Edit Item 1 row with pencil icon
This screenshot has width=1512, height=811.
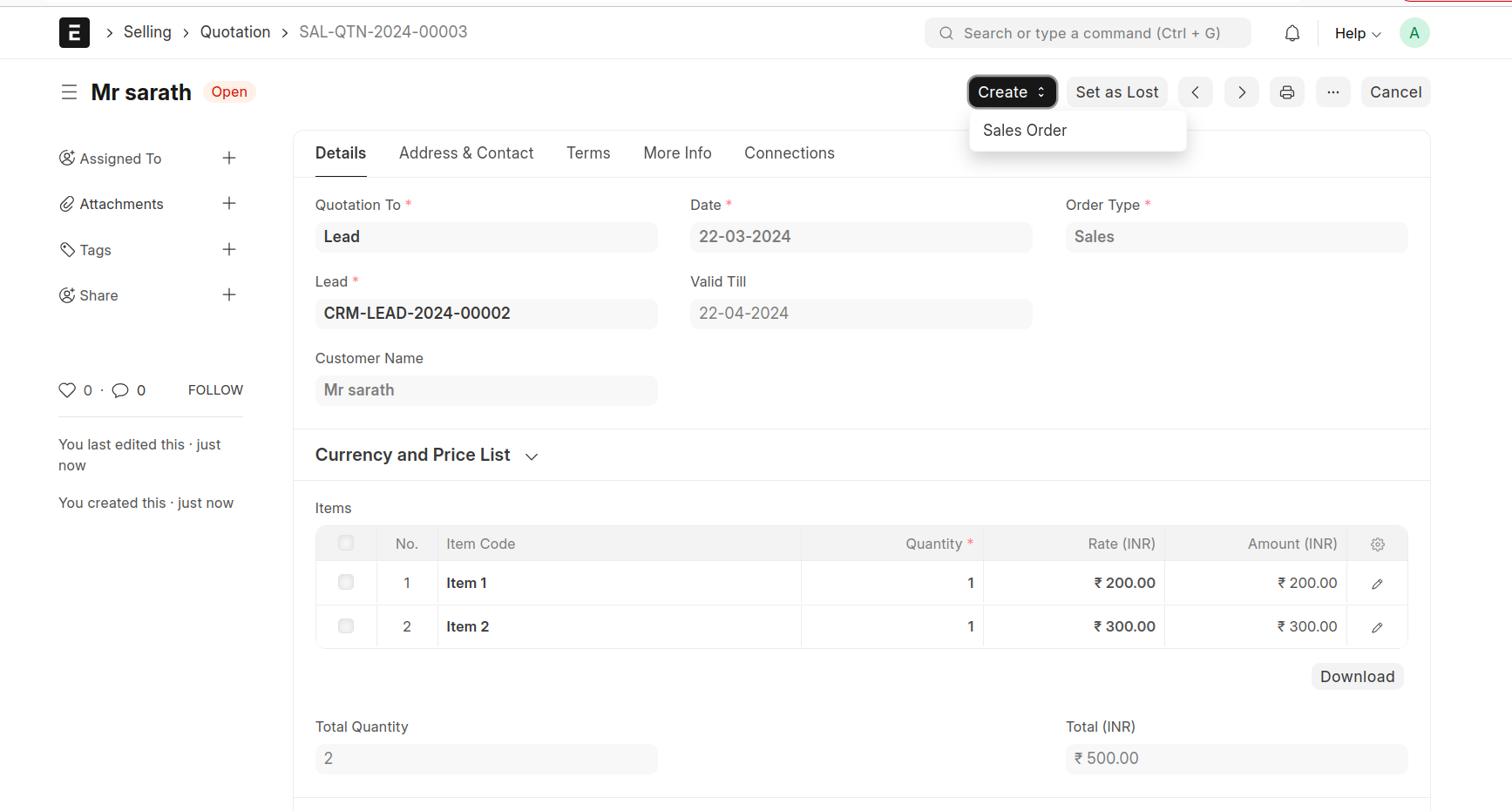tap(1377, 584)
